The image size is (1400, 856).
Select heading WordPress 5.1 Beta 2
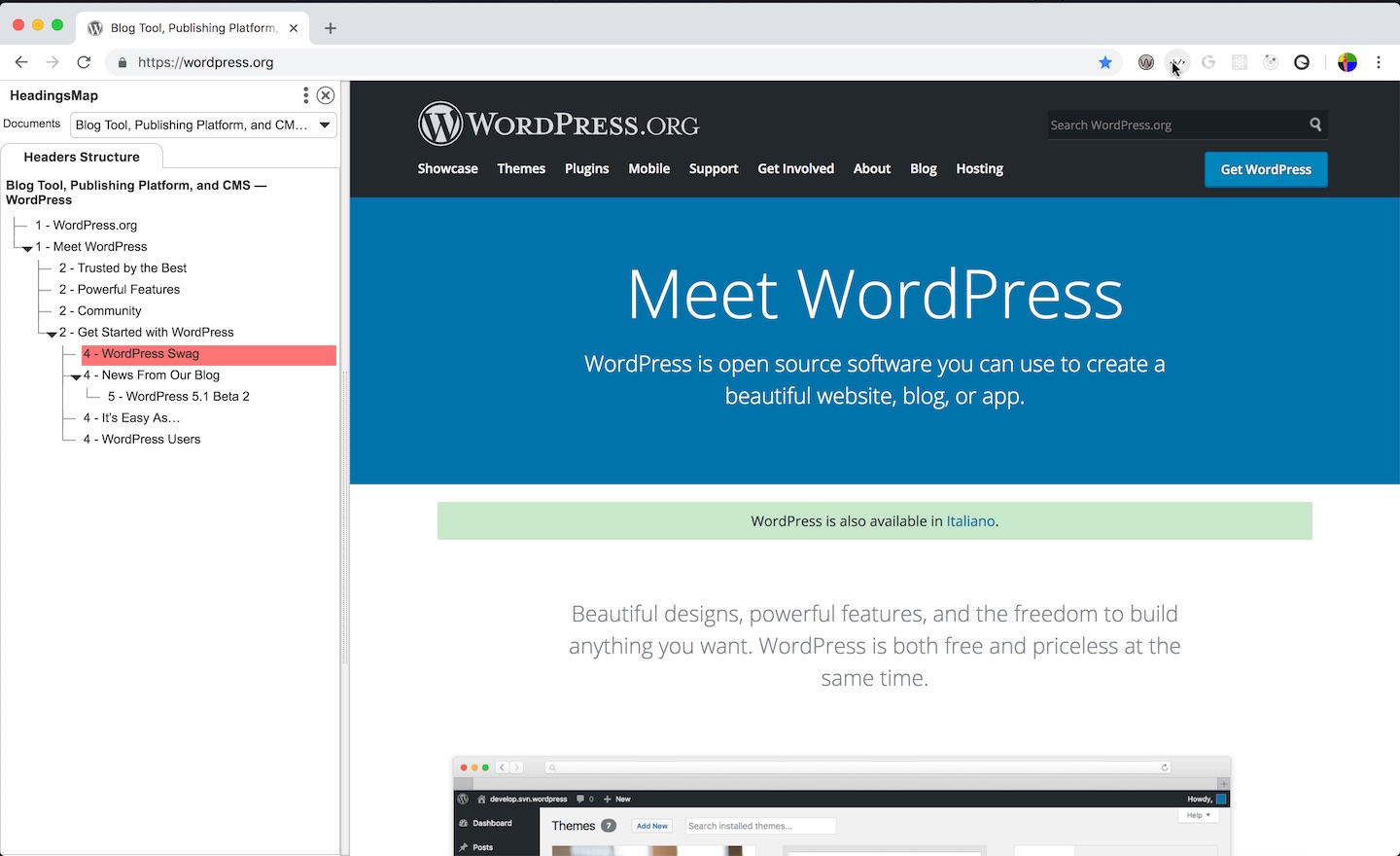pos(179,396)
